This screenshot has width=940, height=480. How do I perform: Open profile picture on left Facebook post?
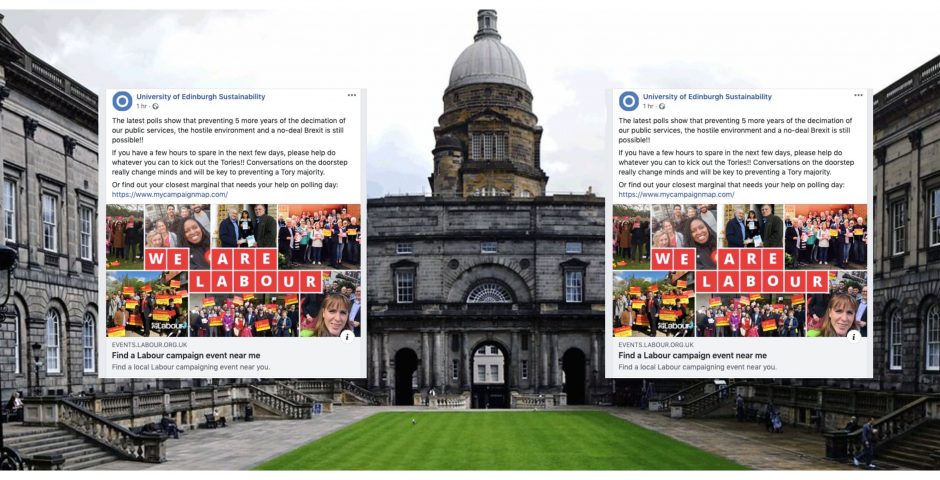click(x=122, y=101)
